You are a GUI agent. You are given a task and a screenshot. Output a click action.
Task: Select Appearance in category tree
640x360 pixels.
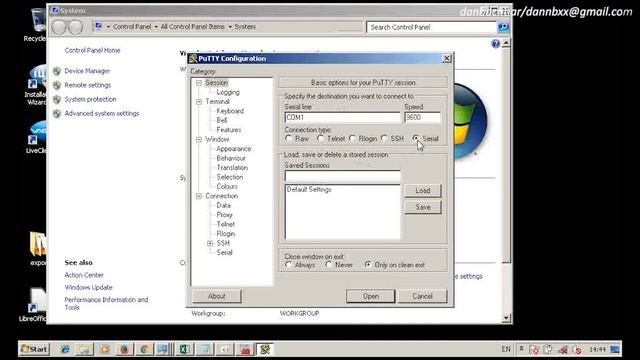[234, 149]
